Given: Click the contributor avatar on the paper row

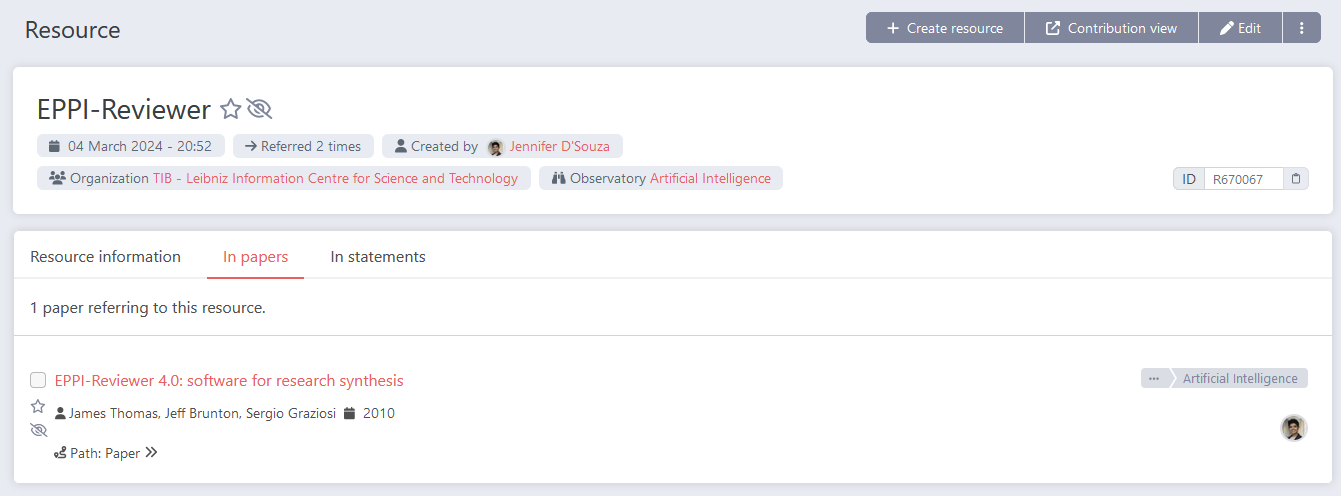Looking at the screenshot, I should [x=1294, y=428].
